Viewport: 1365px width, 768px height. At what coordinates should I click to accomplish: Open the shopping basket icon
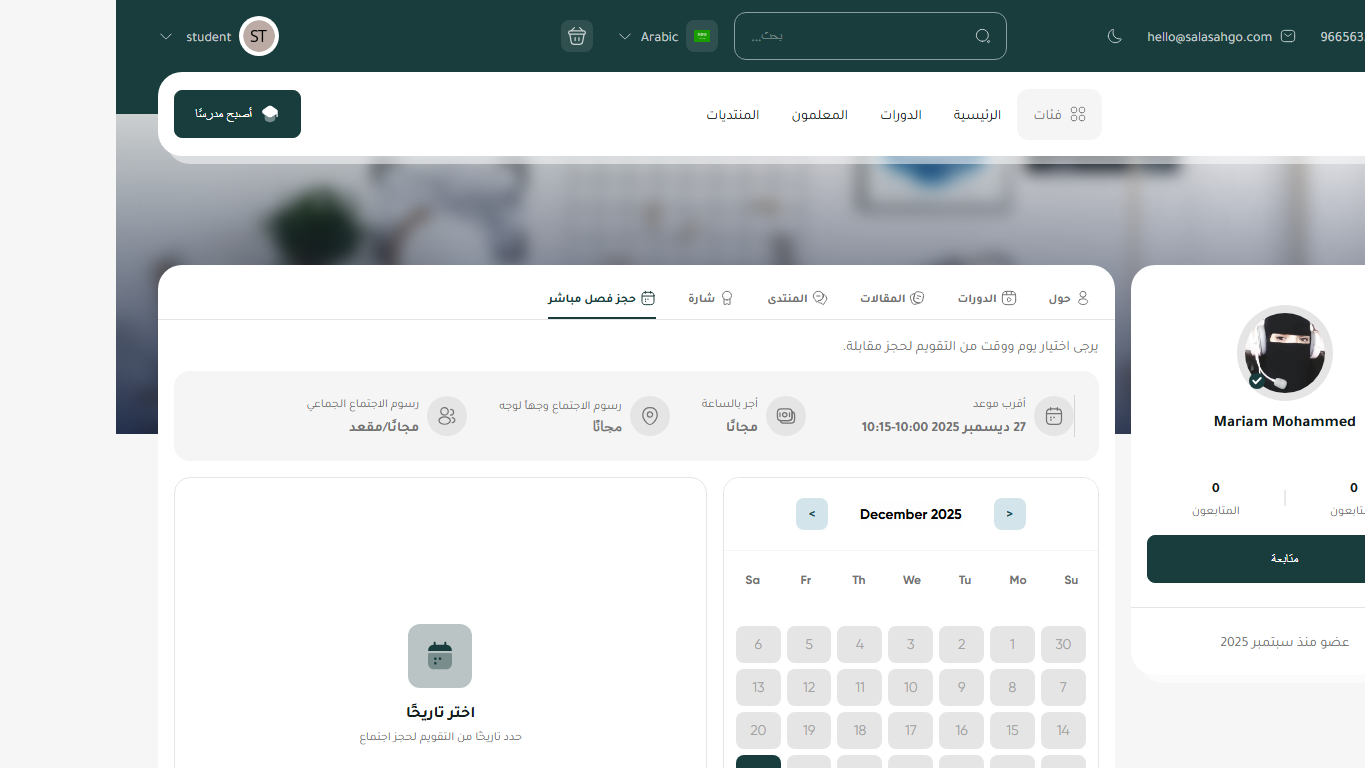tap(577, 36)
